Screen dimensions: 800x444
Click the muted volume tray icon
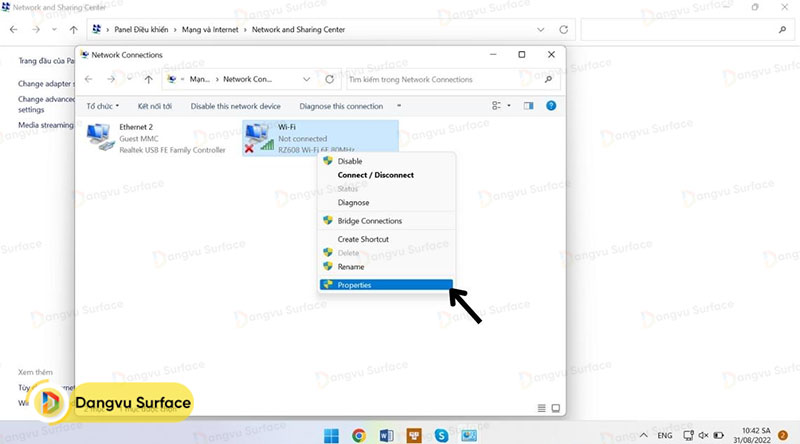click(703, 435)
